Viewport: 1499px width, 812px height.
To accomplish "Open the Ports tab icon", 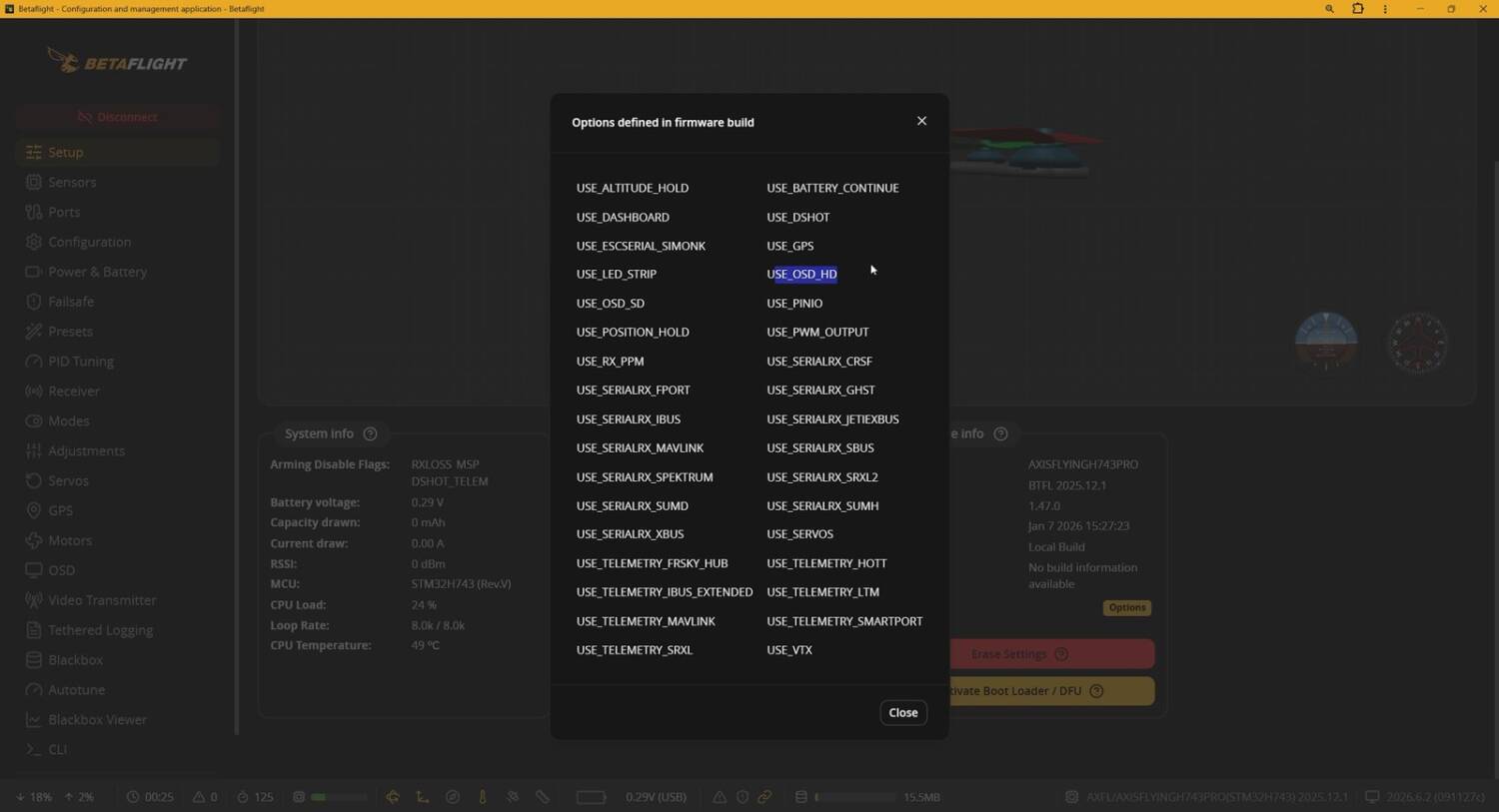I will (34, 212).
